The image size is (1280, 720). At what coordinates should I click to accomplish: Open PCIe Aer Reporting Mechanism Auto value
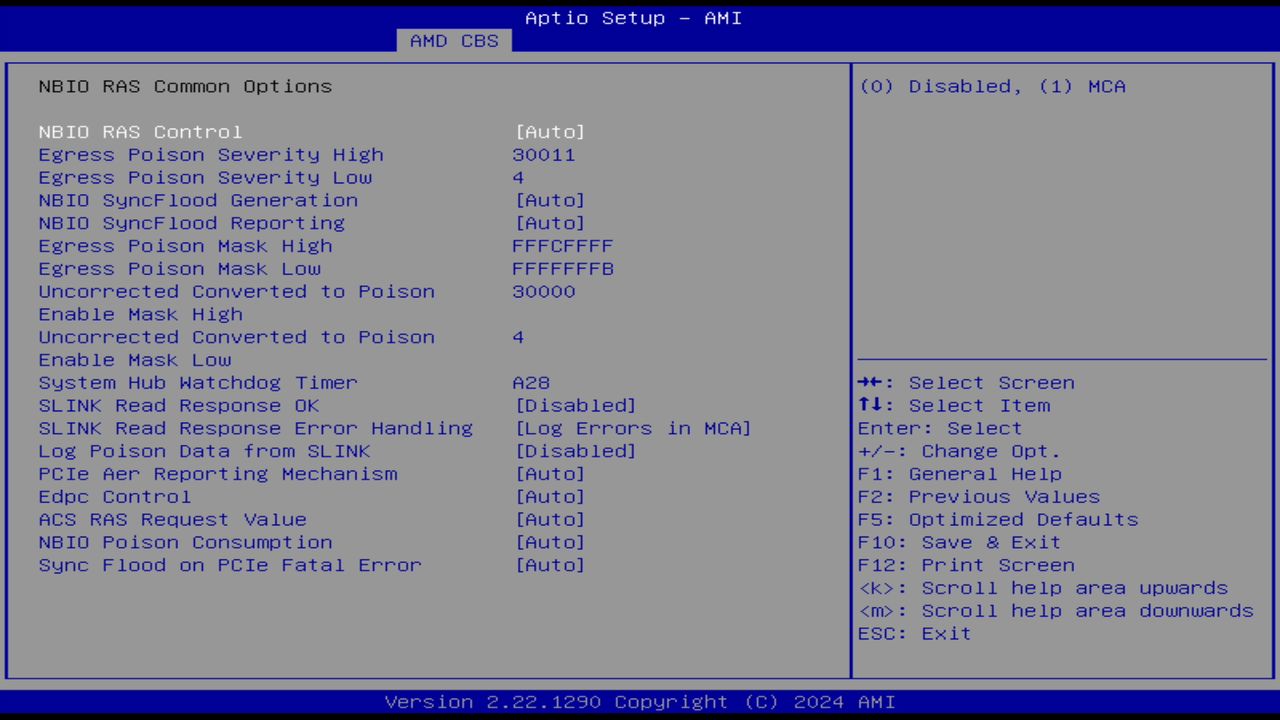pyautogui.click(x=550, y=474)
